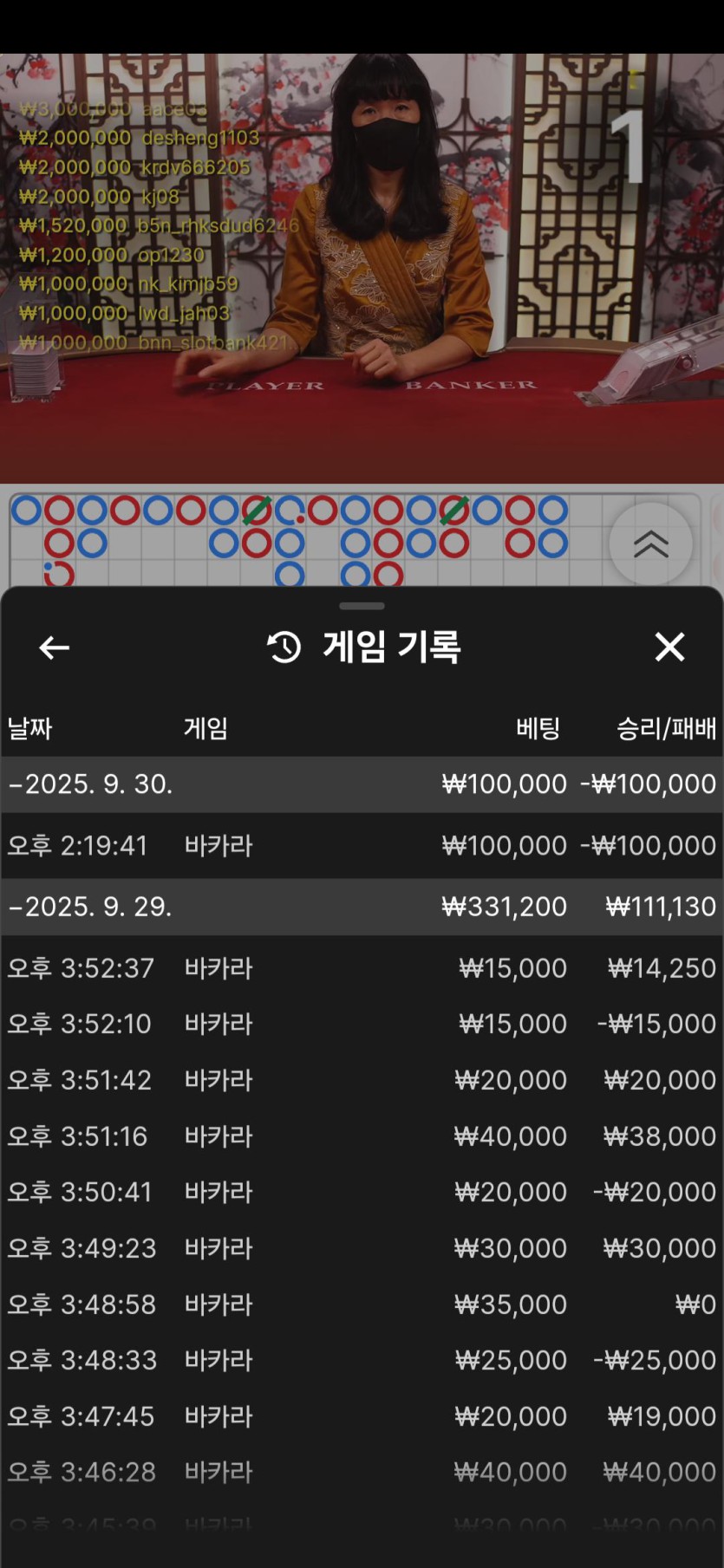Open the ₩38,000 win at 오후 3:51:16
This screenshot has height=1568, width=724.
pos(362,1136)
